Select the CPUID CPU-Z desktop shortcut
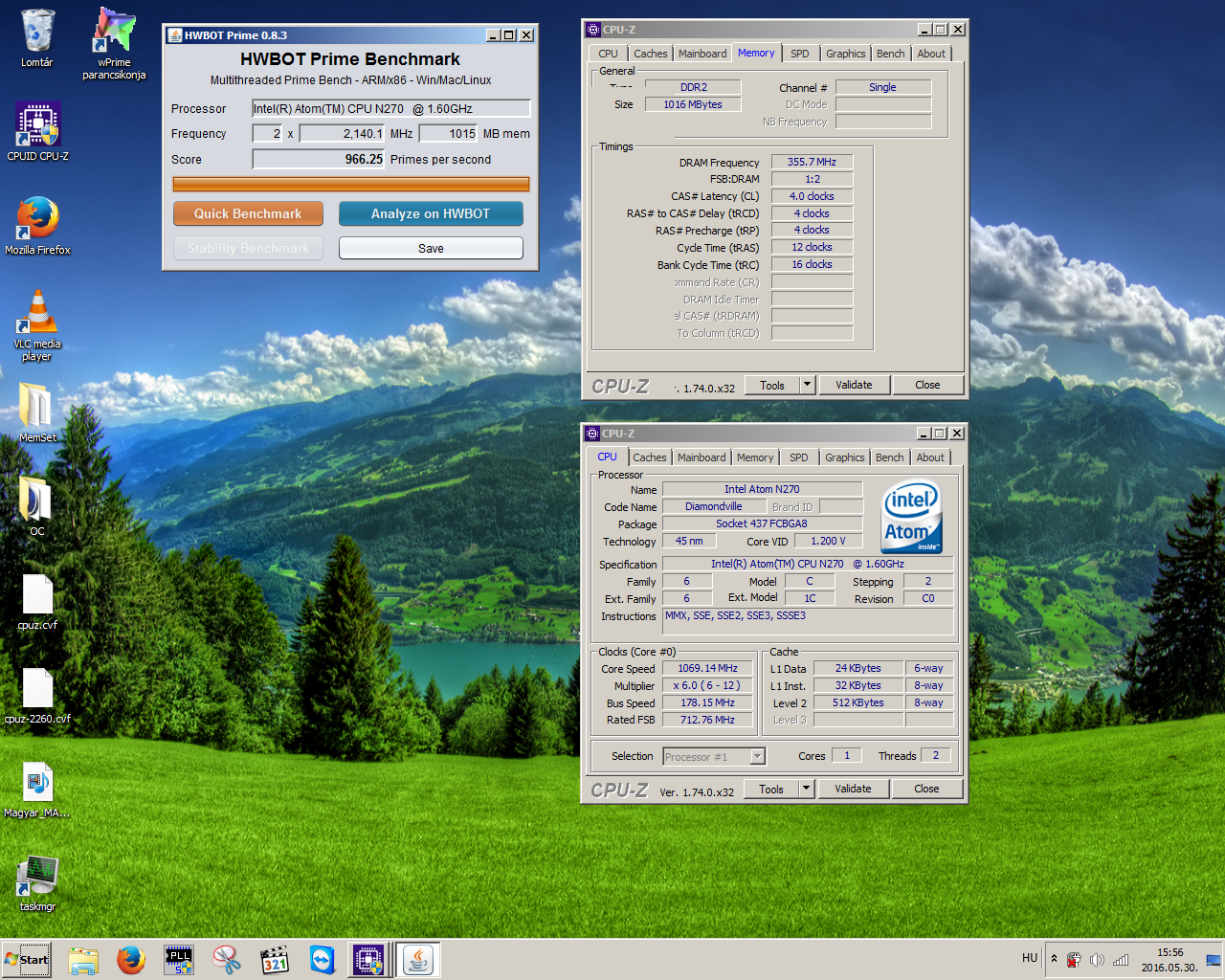Screen dimensions: 1225x980 click(x=37, y=132)
